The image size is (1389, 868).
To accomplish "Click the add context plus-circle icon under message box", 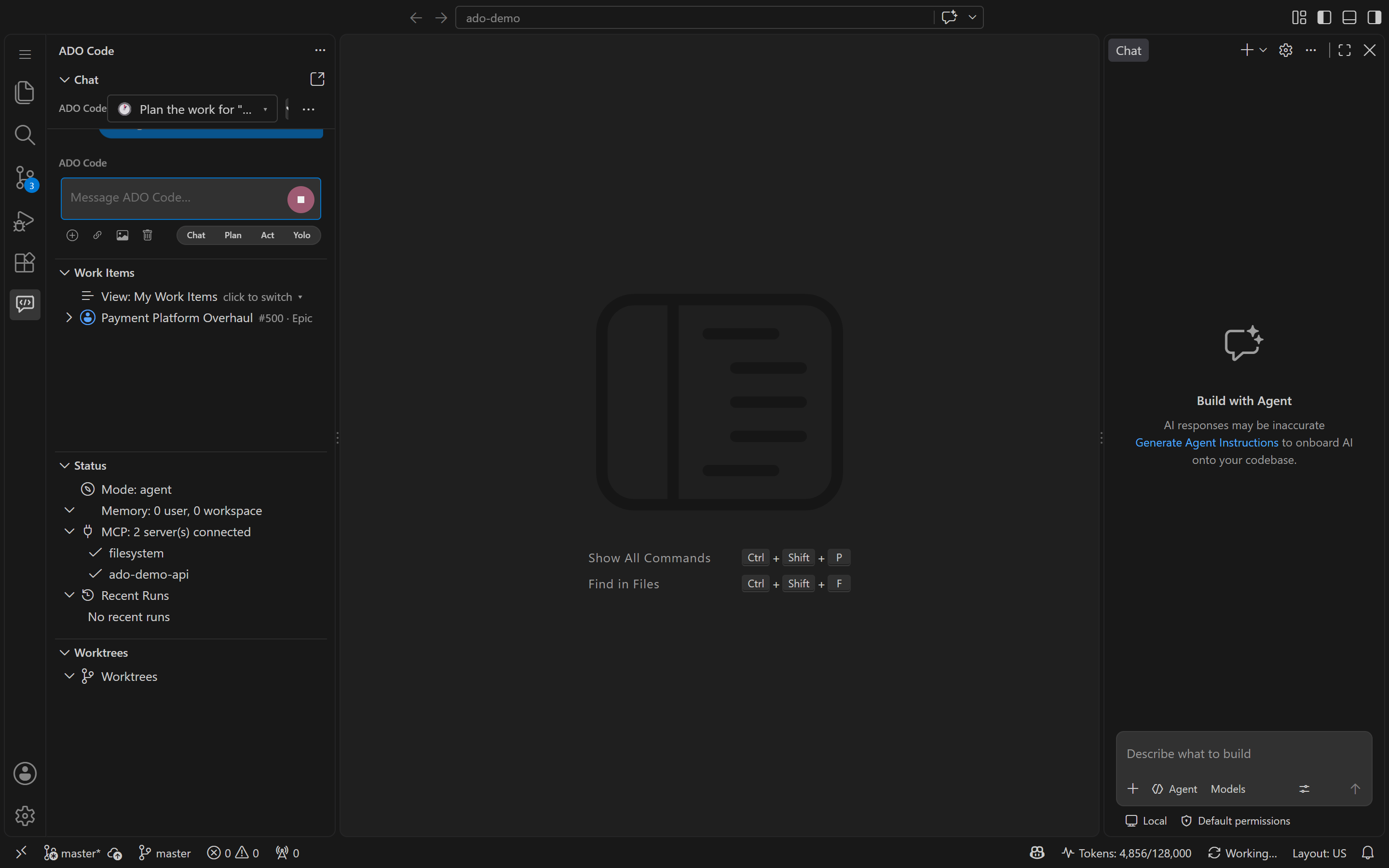I will 72,235.
